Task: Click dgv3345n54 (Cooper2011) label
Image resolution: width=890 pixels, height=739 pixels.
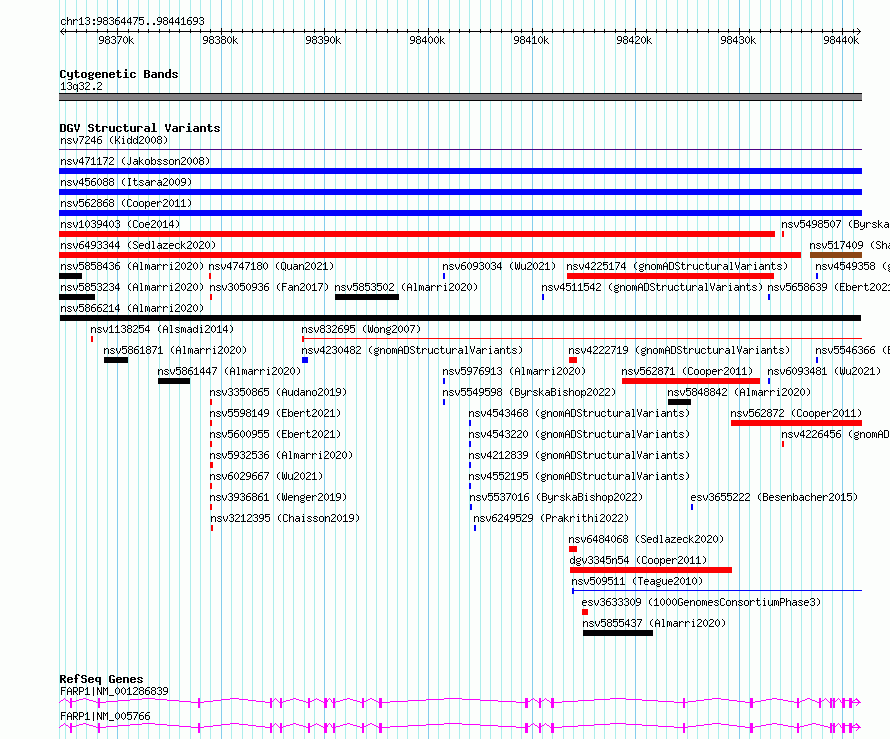Action: (x=638, y=560)
